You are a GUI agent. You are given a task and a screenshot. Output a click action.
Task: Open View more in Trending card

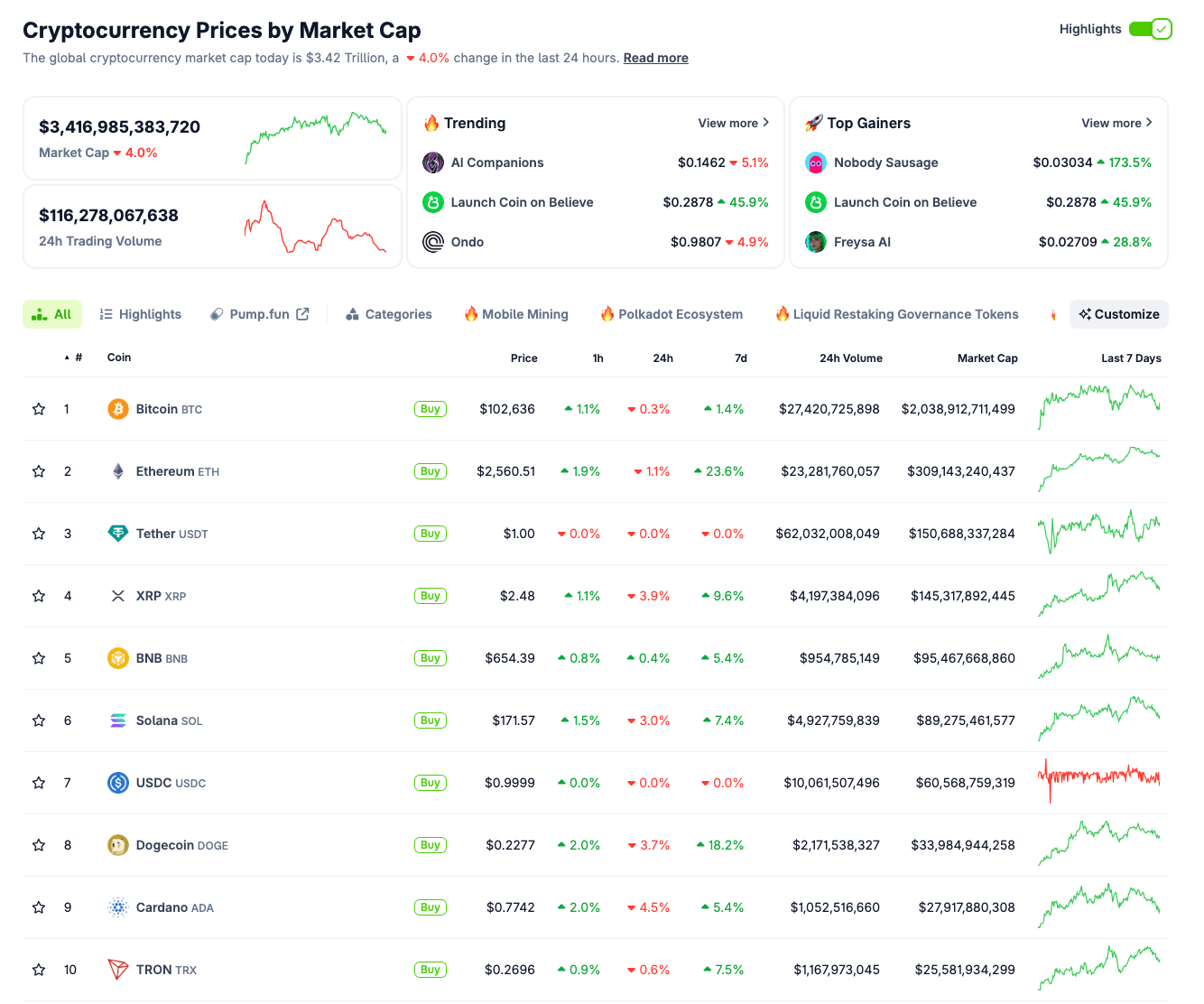[x=734, y=123]
